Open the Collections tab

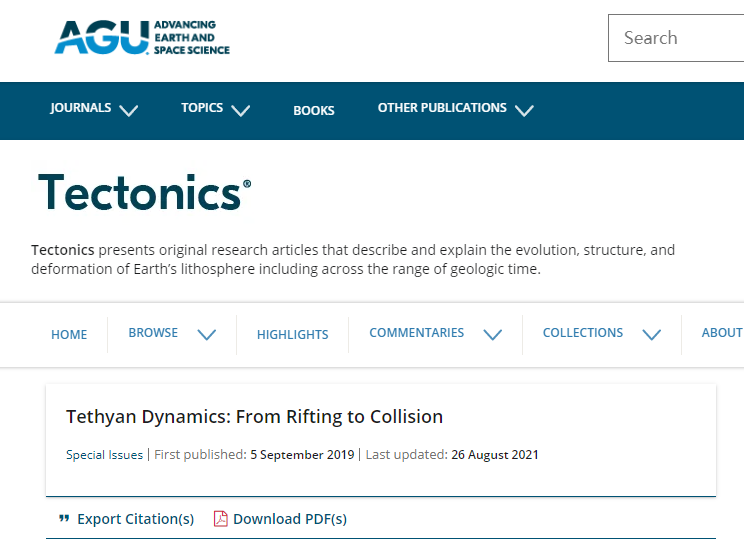[x=583, y=333]
